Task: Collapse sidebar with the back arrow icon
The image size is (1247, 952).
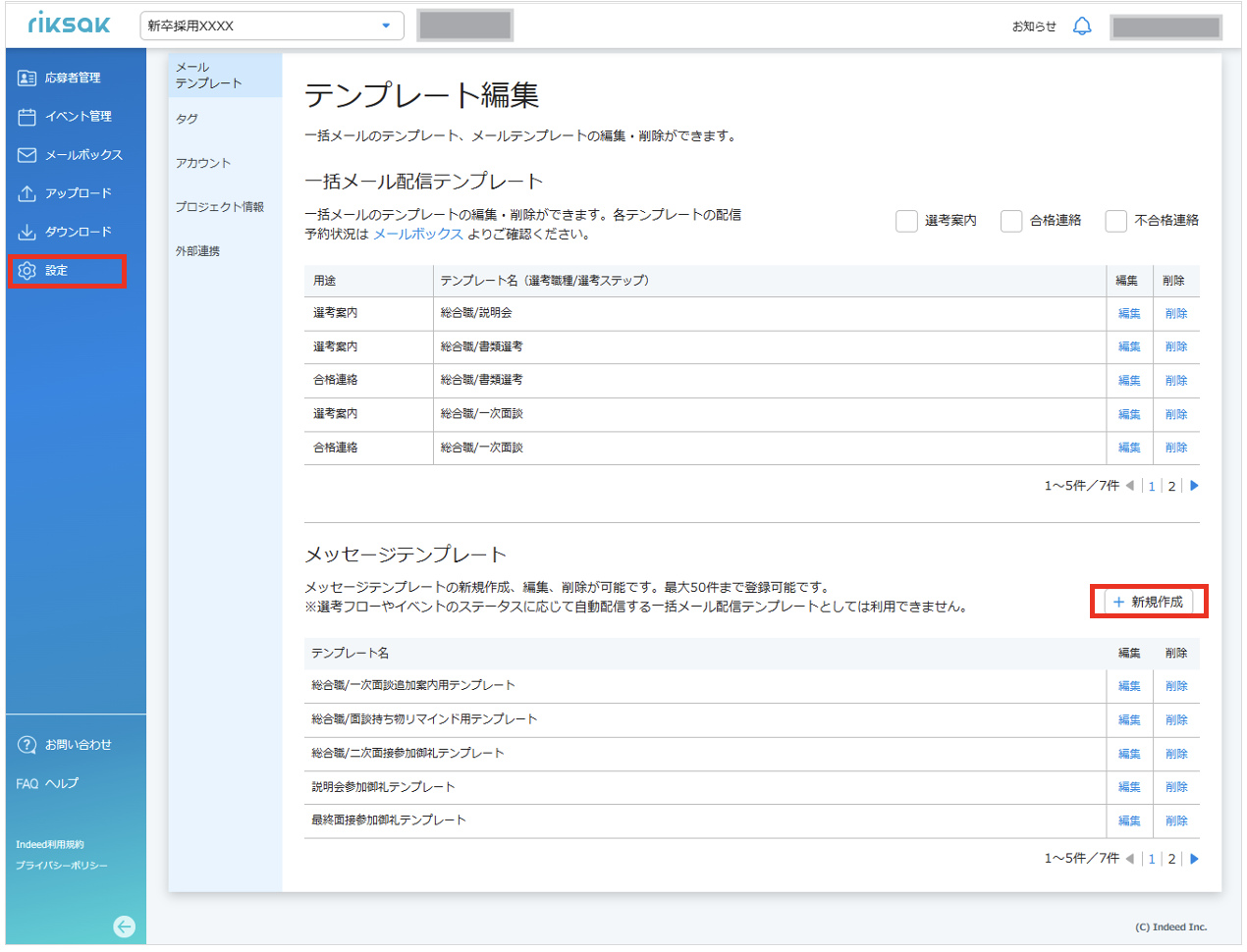Action: (x=125, y=926)
